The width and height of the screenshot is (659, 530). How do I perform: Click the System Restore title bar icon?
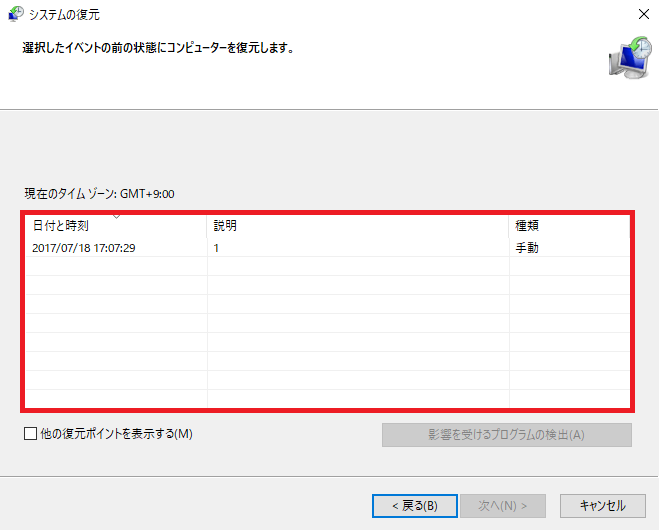16,13
